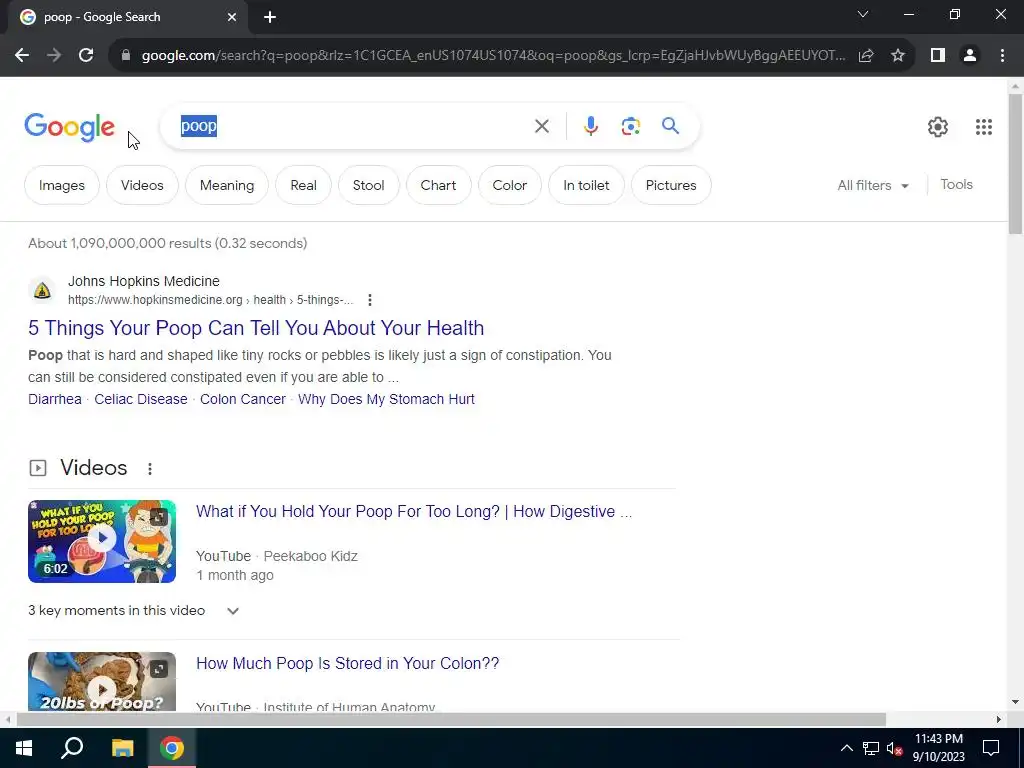Select the Chart filter chip
Image resolution: width=1024 pixels, height=768 pixels.
coord(438,185)
